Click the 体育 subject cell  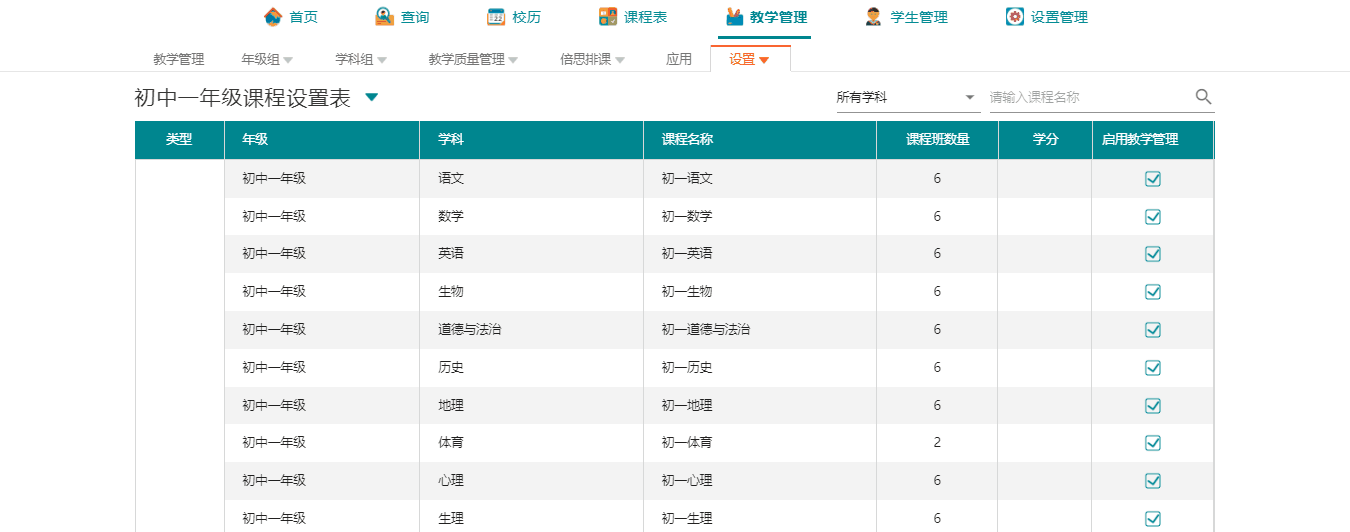click(531, 443)
